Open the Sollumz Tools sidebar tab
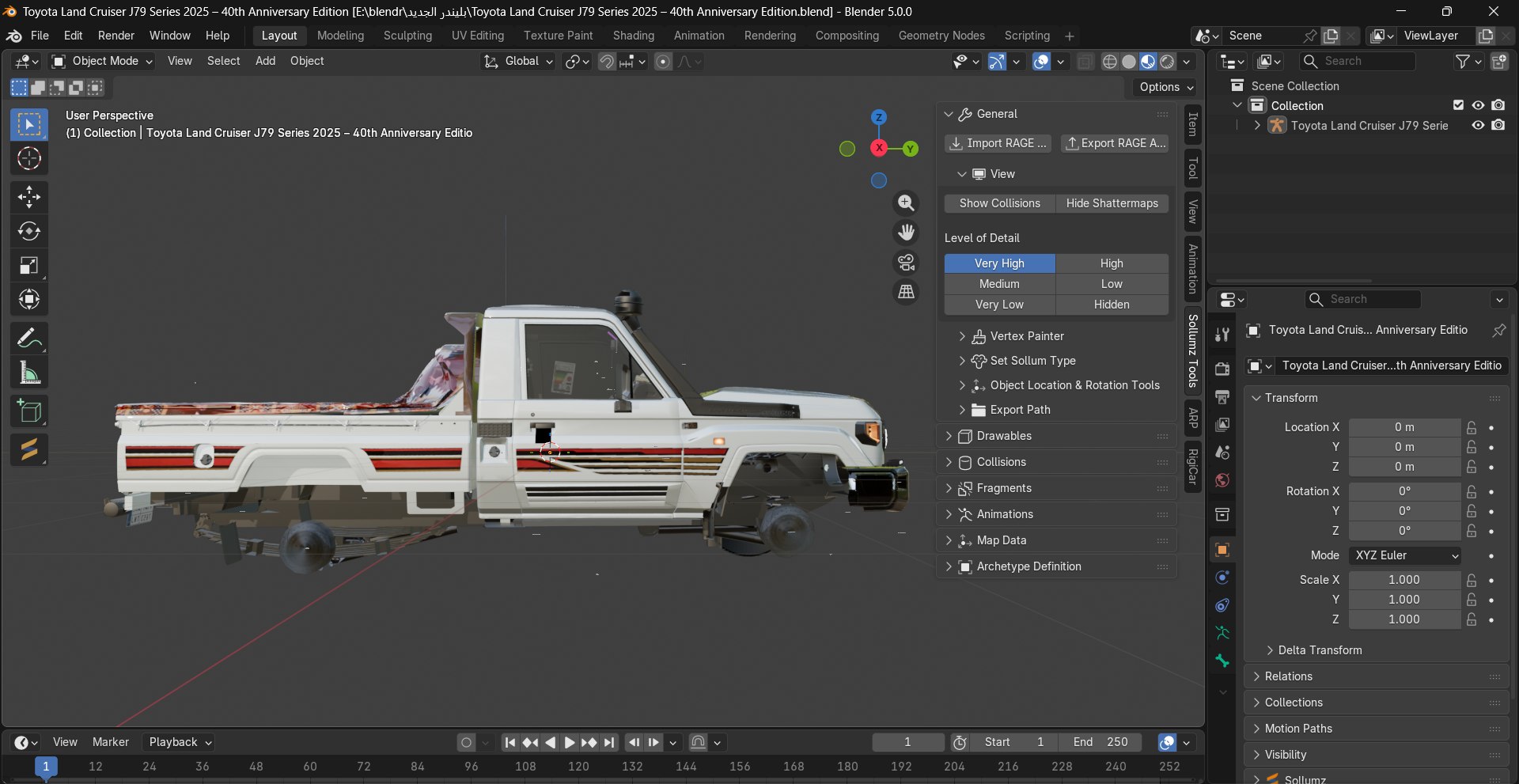Viewport: 1519px width, 784px height. coord(1193,350)
